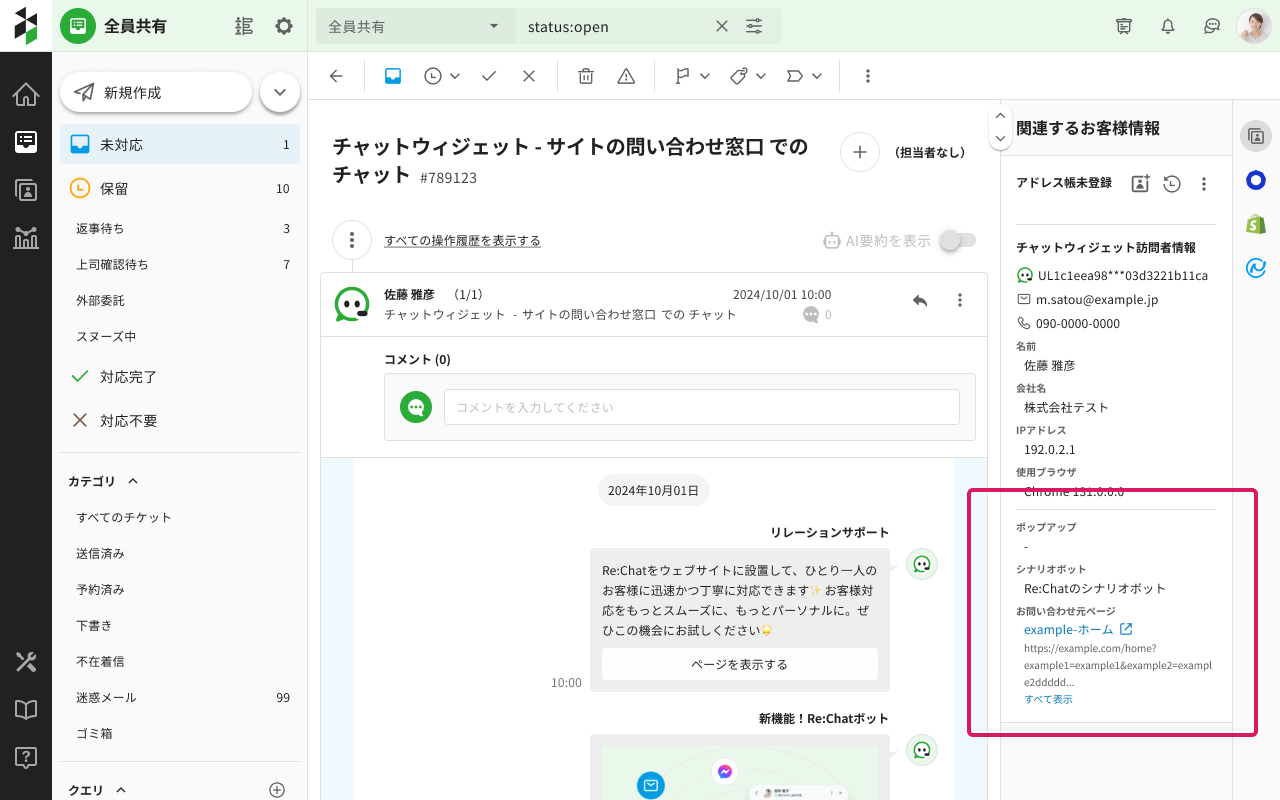Open the flag dropdown in toolbar
Viewport: 1280px width, 800px height.
(692, 76)
